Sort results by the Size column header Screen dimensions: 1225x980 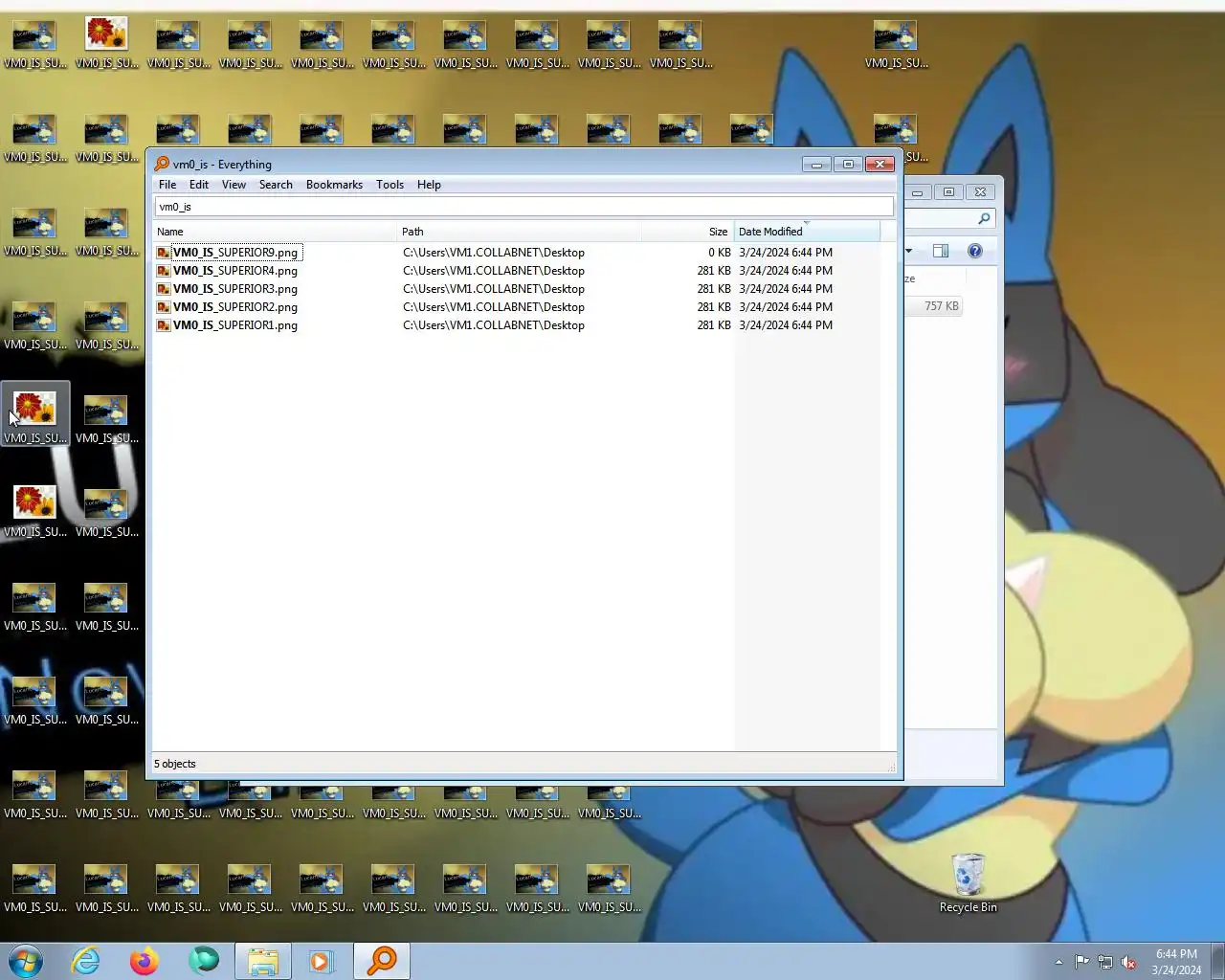[x=687, y=232]
